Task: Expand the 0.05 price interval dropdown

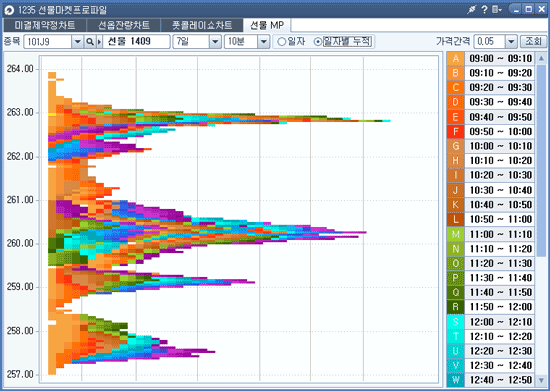Action: point(511,42)
